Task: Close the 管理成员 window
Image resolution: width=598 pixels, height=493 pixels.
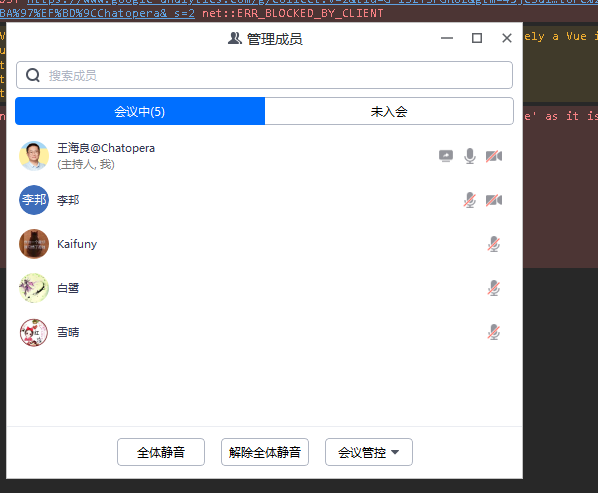Action: click(x=507, y=38)
